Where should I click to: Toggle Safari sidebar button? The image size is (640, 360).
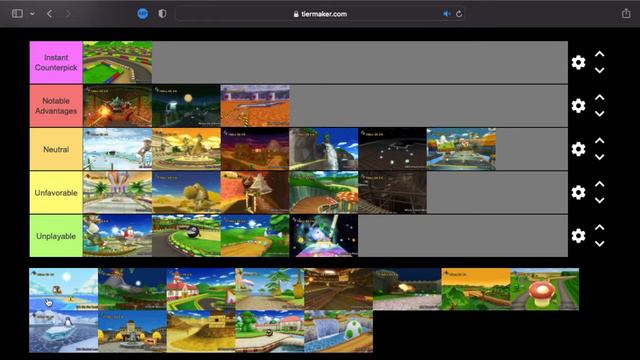tap(17, 13)
